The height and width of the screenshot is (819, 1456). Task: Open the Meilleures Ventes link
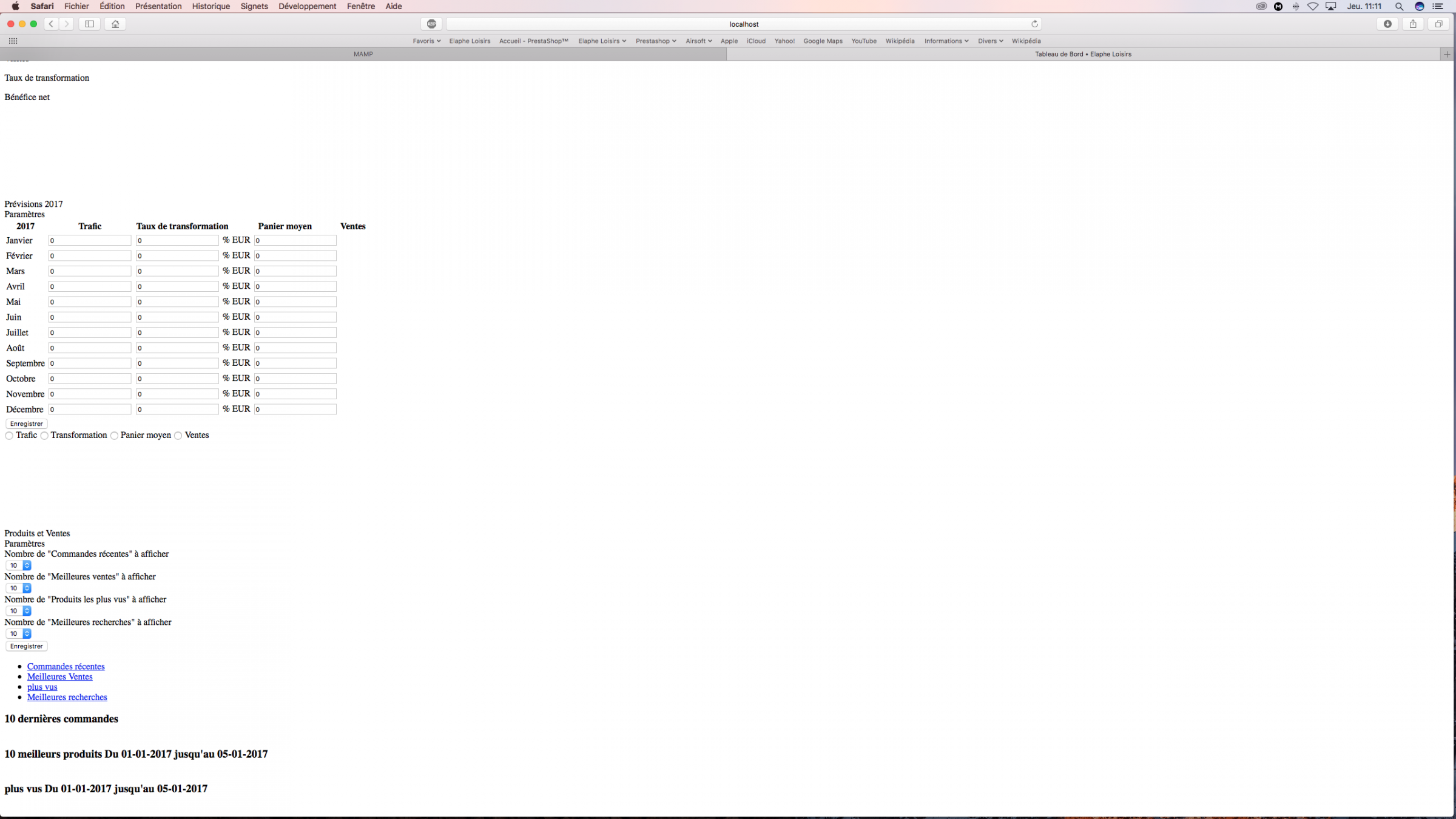pyautogui.click(x=59, y=676)
